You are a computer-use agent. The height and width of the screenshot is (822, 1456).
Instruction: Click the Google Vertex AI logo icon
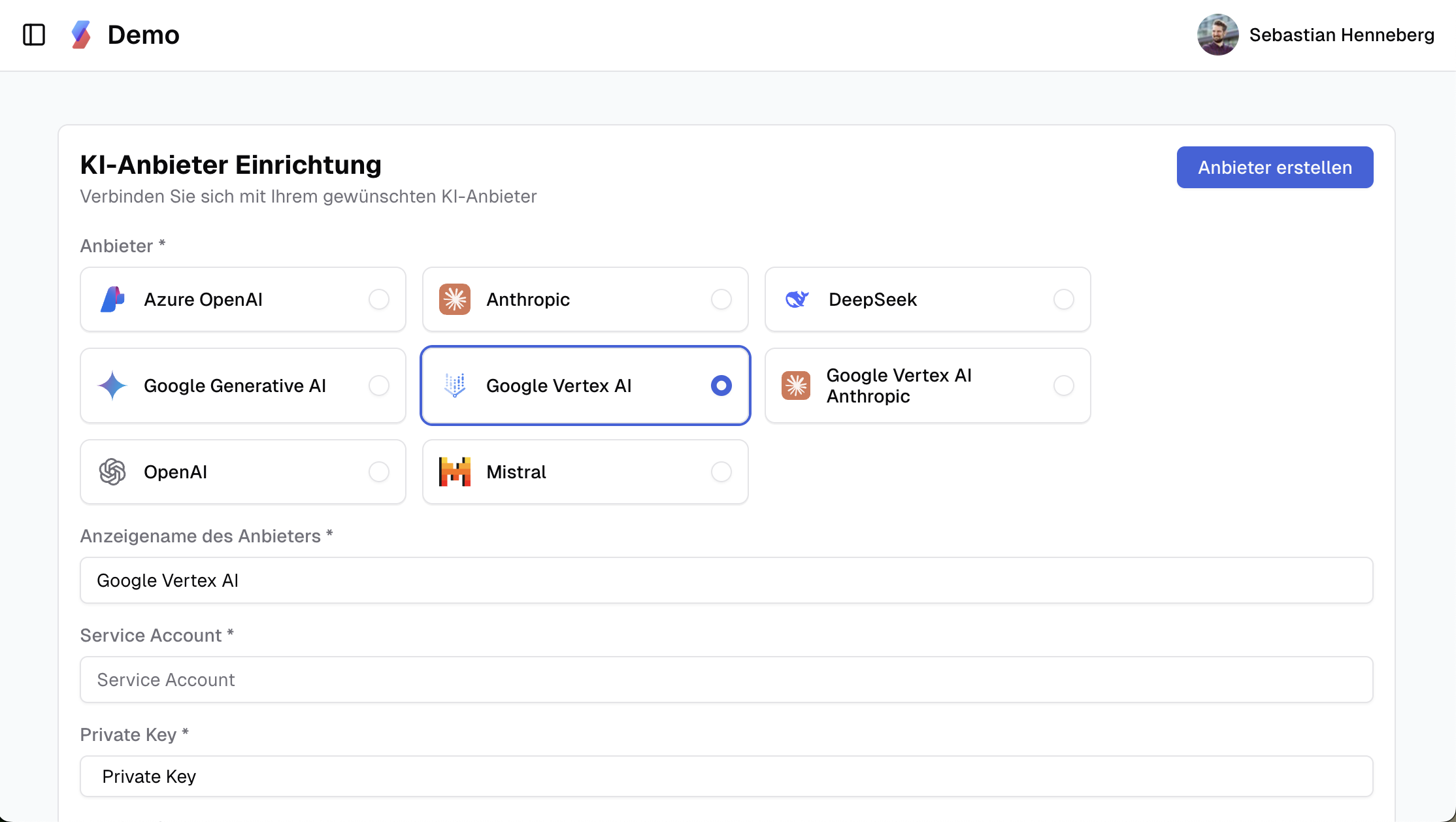455,386
